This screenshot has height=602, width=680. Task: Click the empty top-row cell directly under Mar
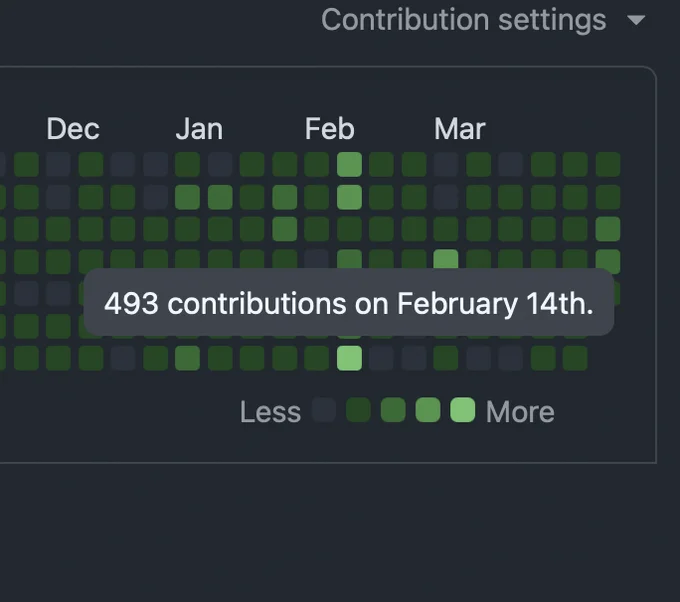pos(446,164)
